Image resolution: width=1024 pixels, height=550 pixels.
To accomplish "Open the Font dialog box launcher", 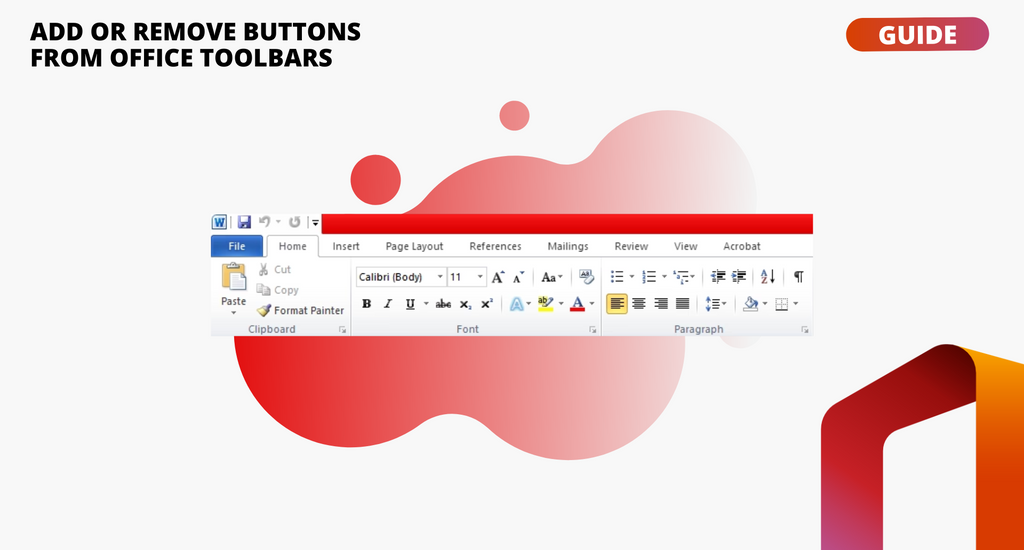I will pos(593,329).
